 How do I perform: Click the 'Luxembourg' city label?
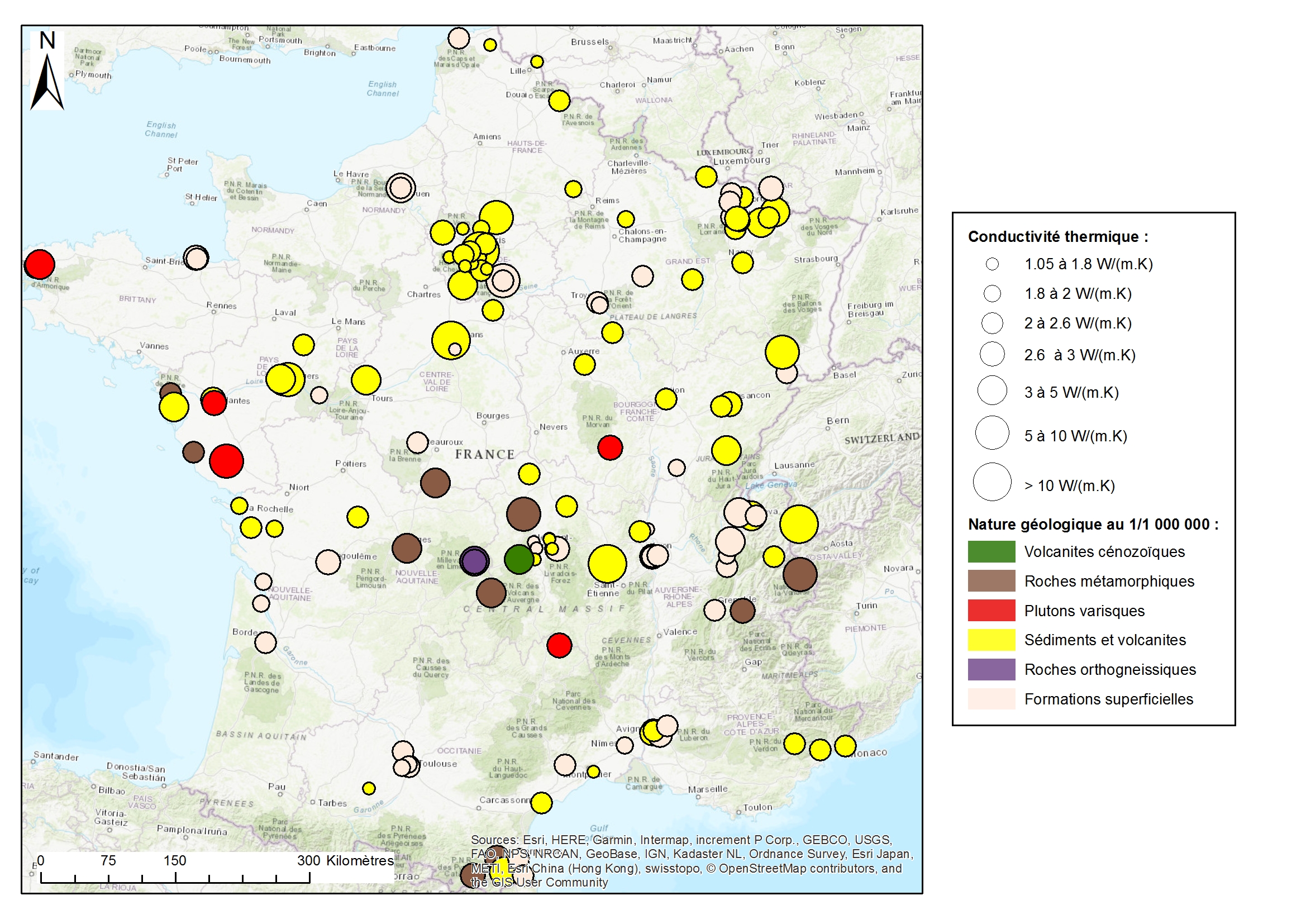click(742, 161)
